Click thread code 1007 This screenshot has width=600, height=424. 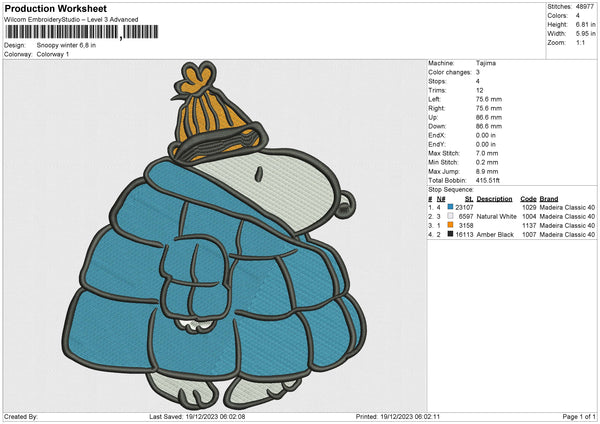[529, 235]
